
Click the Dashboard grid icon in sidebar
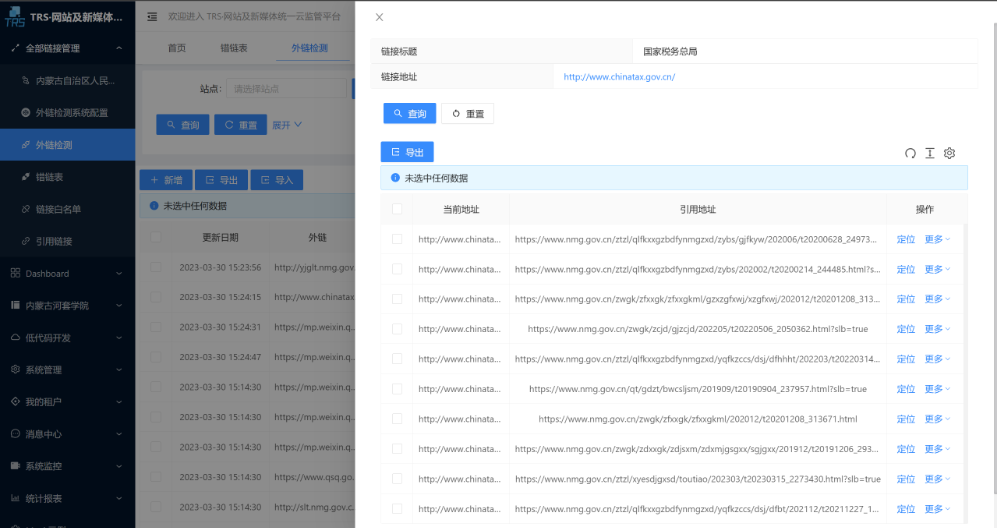[15, 273]
